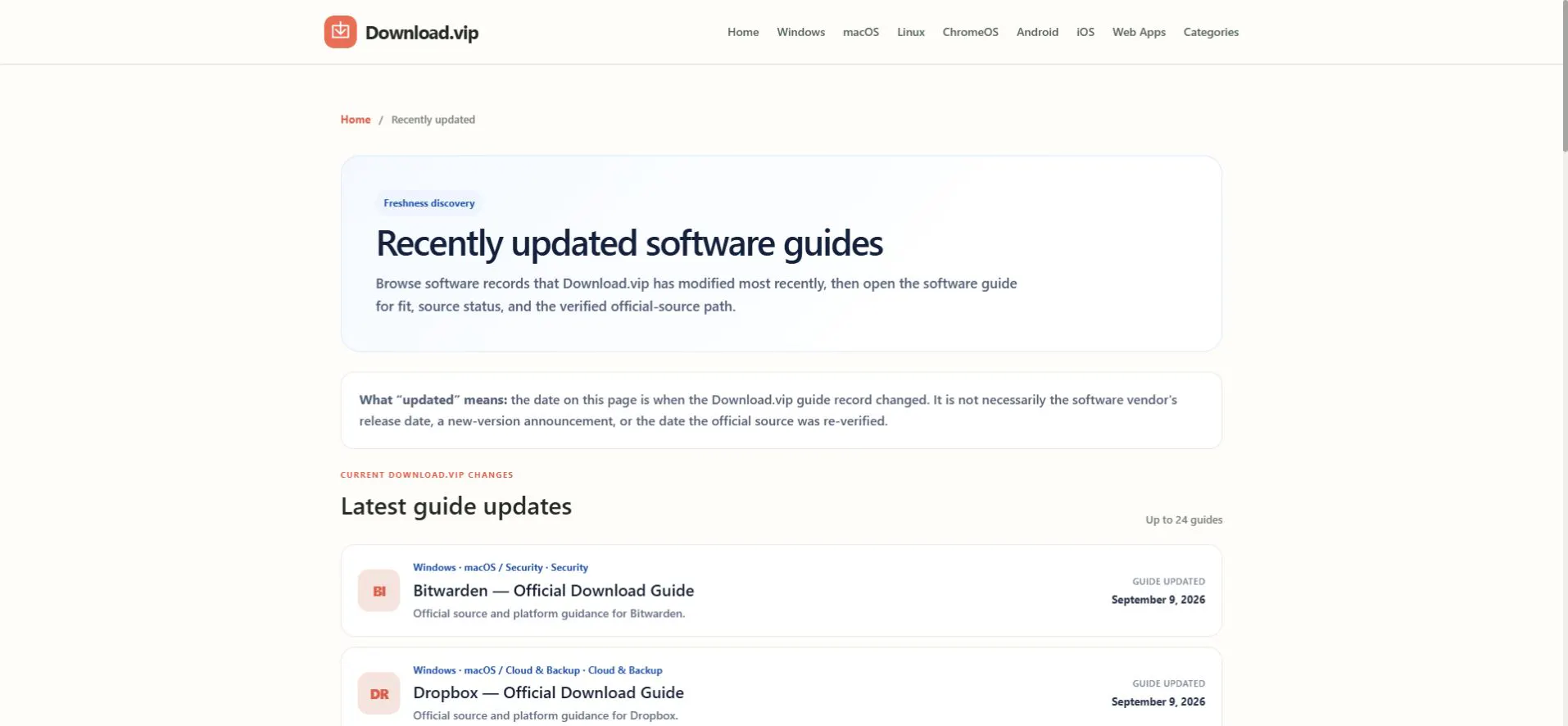Click the page's vertical scrollbar
Image resolution: width=1568 pixels, height=726 pixels.
click(x=1564, y=75)
